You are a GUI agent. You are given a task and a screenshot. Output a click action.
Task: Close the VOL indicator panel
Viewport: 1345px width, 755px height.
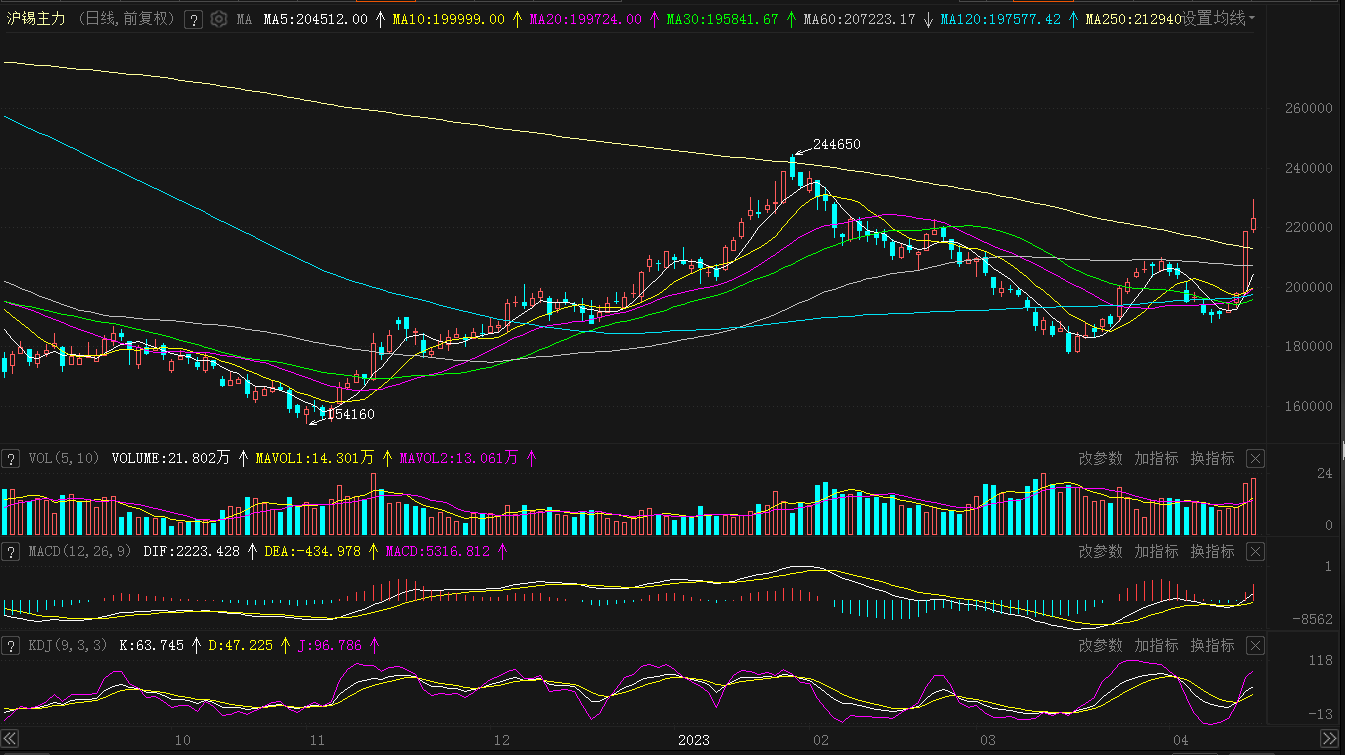(1256, 459)
